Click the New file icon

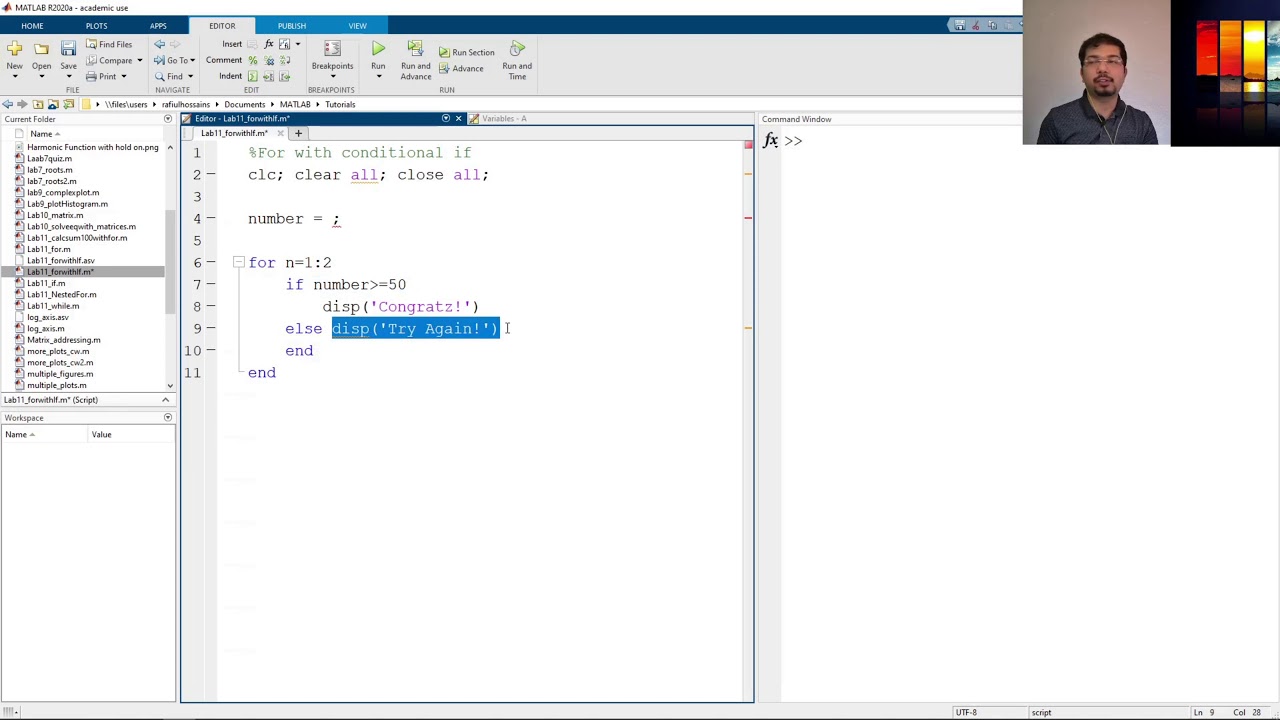click(x=14, y=49)
